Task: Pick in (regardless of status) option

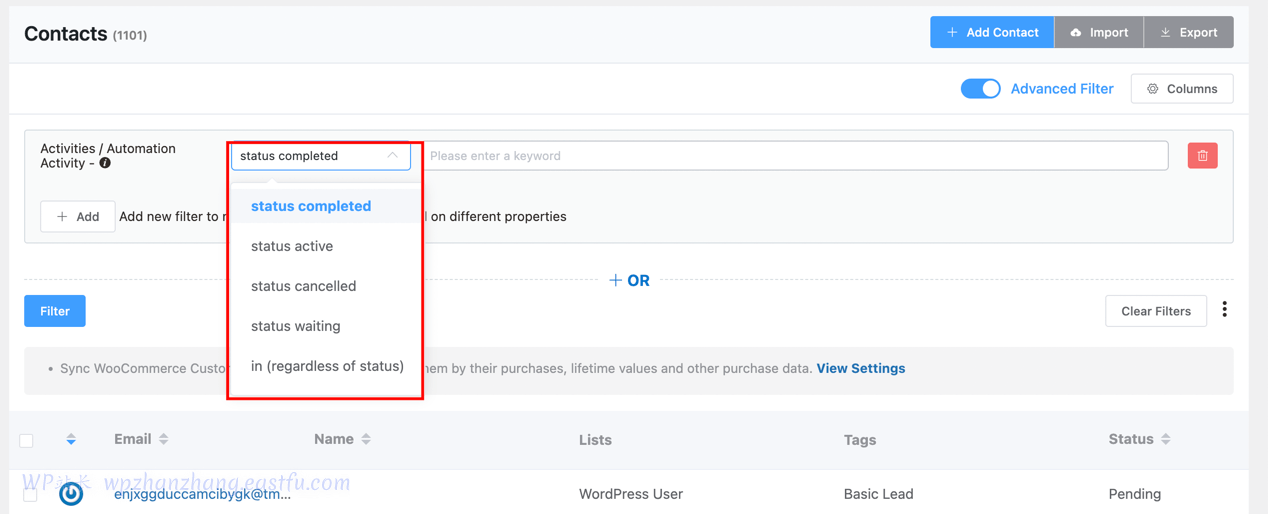Action: (x=327, y=366)
